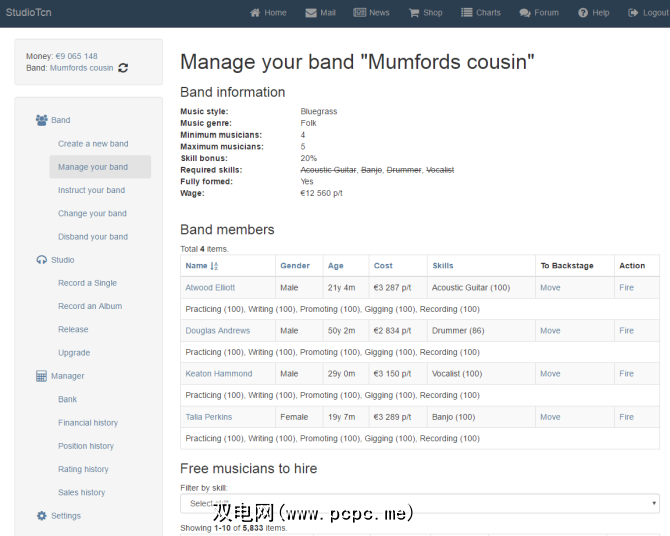
Task: Fire Douglas Andrews
Action: [626, 331]
